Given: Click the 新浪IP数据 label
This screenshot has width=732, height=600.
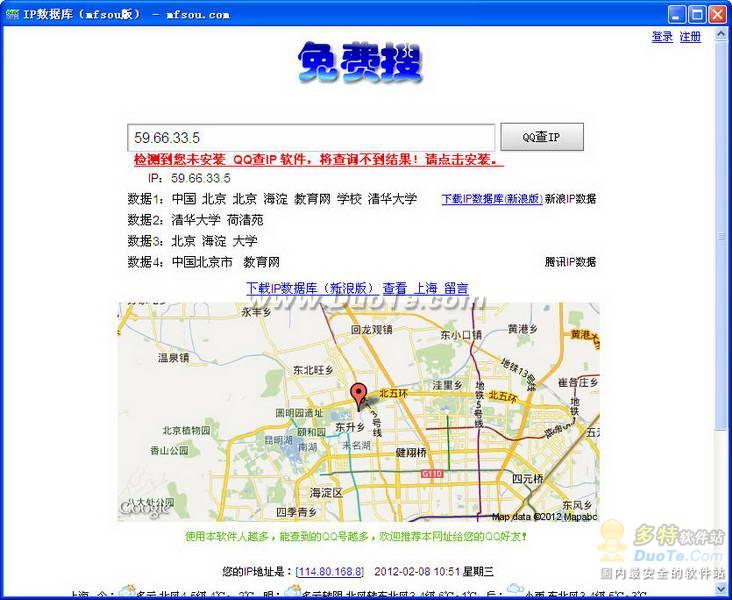Looking at the screenshot, I should [x=570, y=198].
